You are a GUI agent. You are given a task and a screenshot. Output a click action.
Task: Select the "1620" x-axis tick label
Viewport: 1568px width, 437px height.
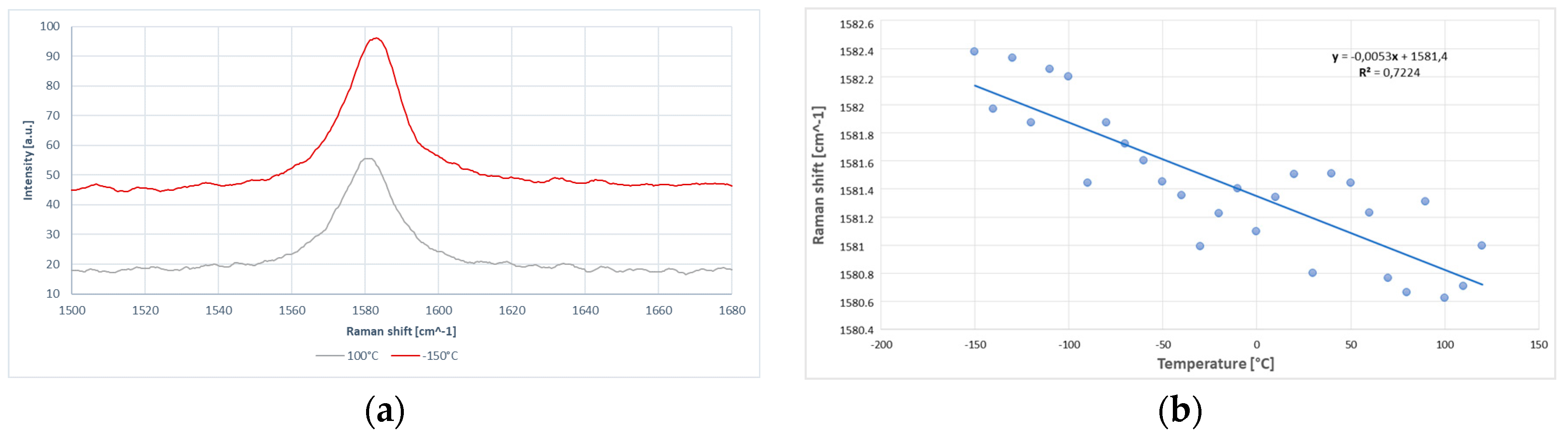pos(512,311)
